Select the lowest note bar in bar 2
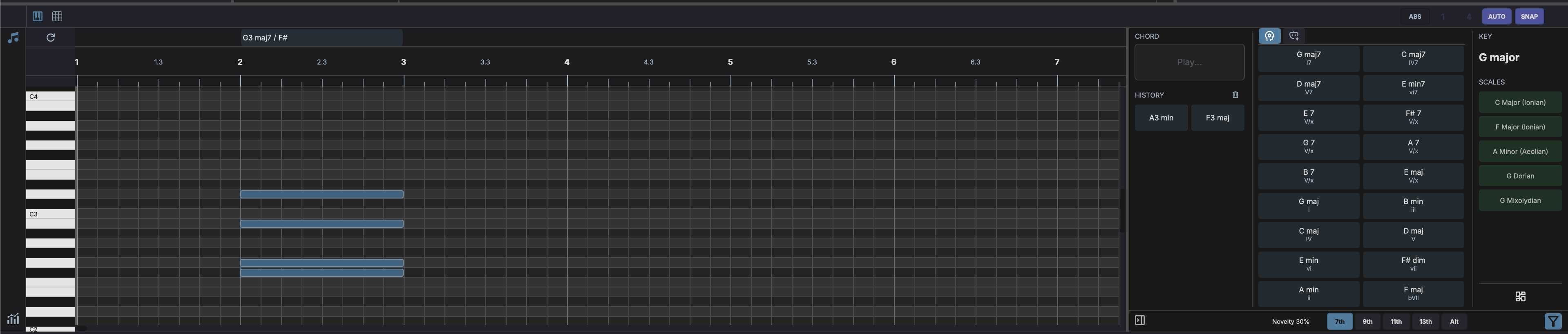Image resolution: width=1568 pixels, height=334 pixels. coord(322,273)
